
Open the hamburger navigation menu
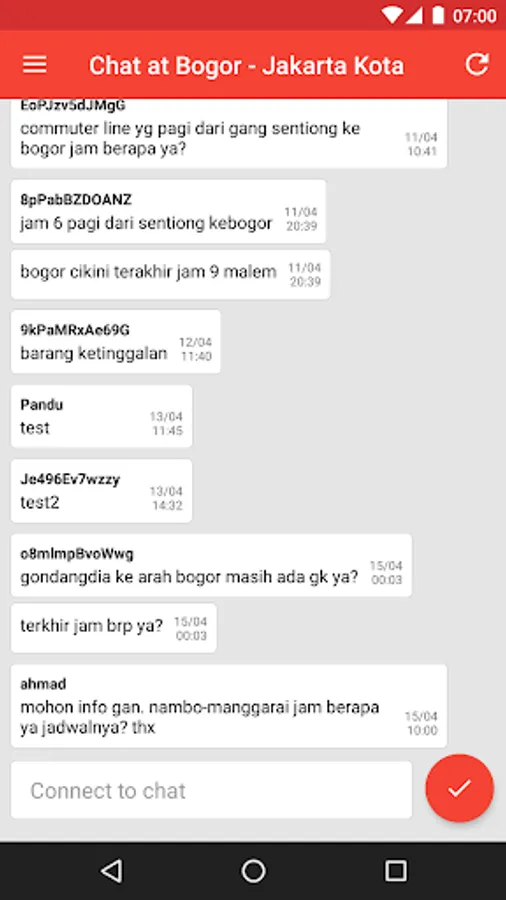(x=34, y=64)
